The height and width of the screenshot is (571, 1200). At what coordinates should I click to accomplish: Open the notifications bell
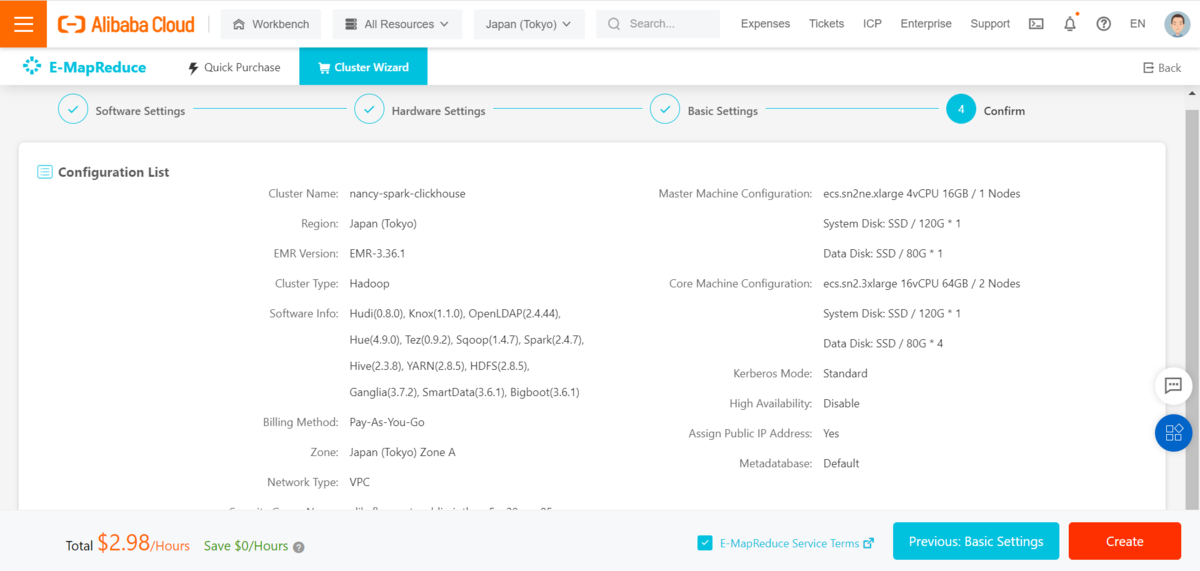tap(1070, 24)
